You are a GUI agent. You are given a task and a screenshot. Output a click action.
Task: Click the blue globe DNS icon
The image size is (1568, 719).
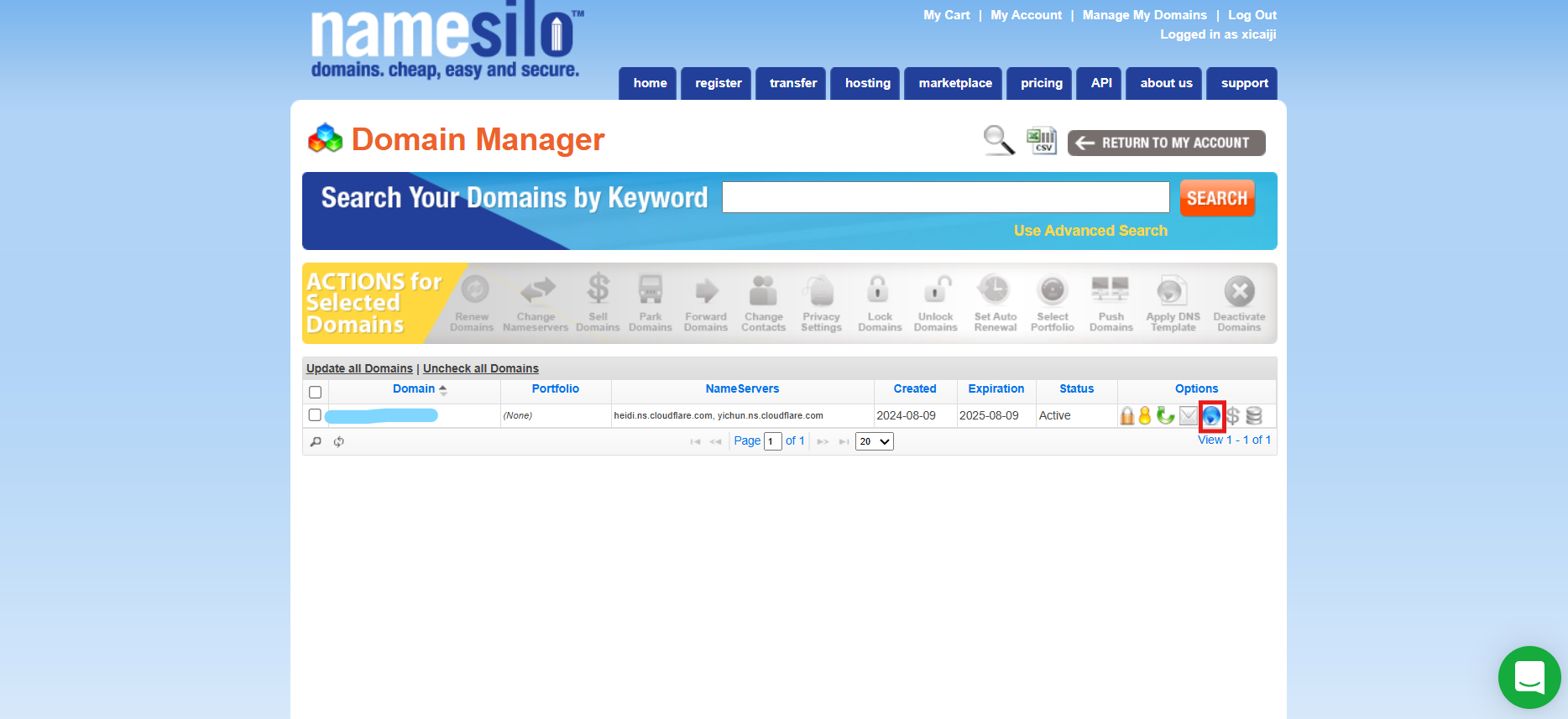[x=1211, y=415]
